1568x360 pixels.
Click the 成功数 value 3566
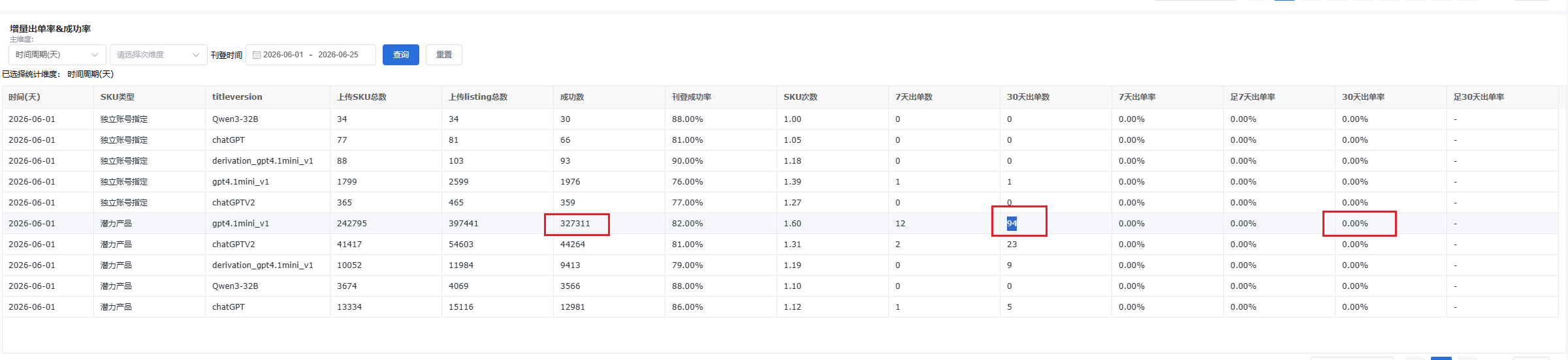click(x=570, y=286)
